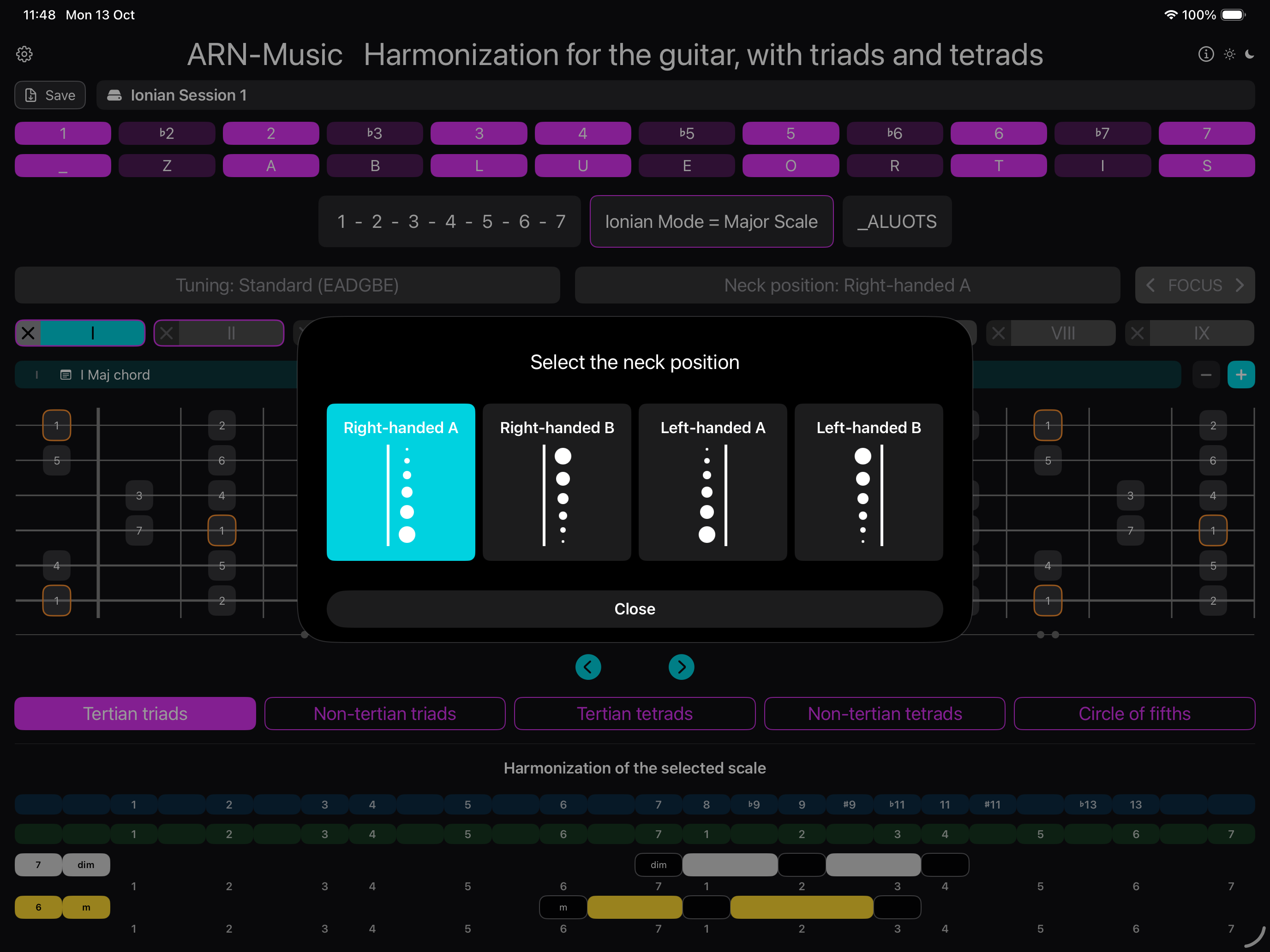Remove chord slot I with X icon
Image resolution: width=1270 pixels, height=952 pixels.
pyautogui.click(x=28, y=333)
